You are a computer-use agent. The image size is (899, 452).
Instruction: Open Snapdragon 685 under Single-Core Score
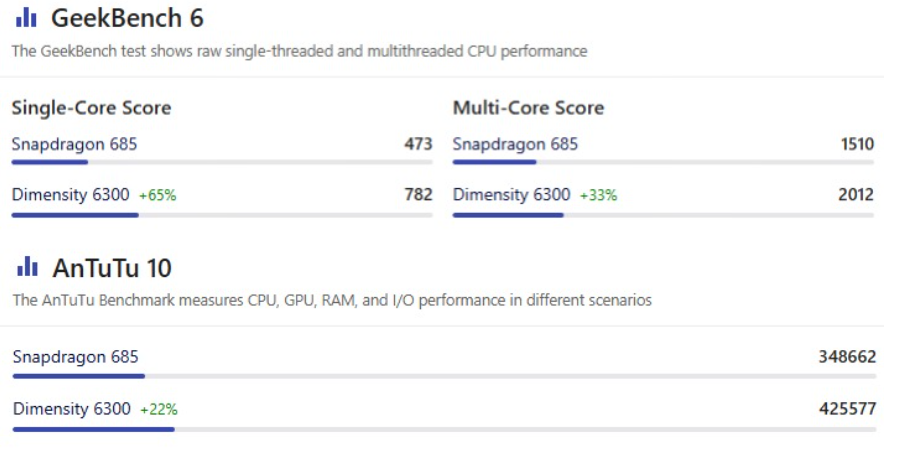74,144
